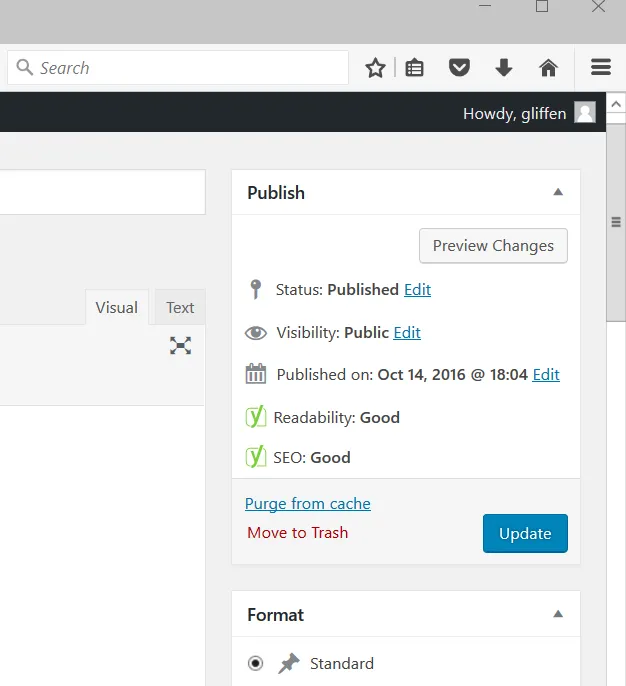Edit the post Visibility setting
The height and width of the screenshot is (686, 626).
pos(407,332)
